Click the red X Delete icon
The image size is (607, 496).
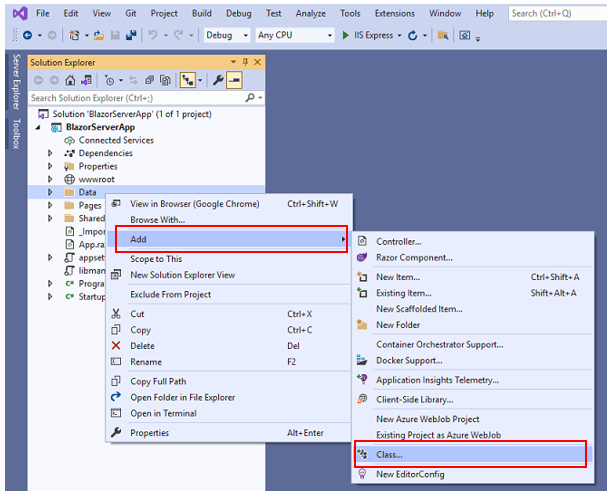(116, 345)
